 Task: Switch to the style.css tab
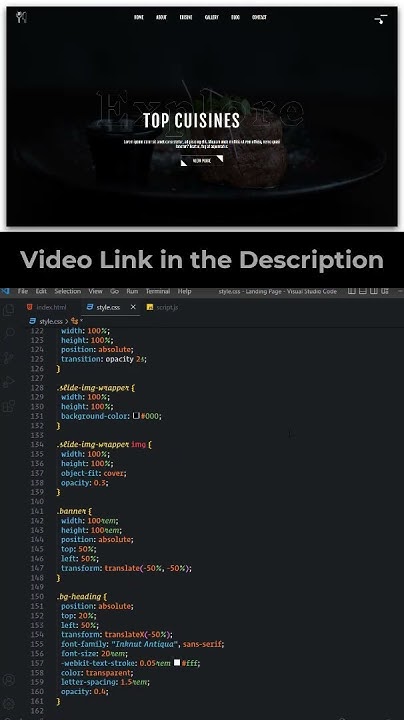click(111, 307)
